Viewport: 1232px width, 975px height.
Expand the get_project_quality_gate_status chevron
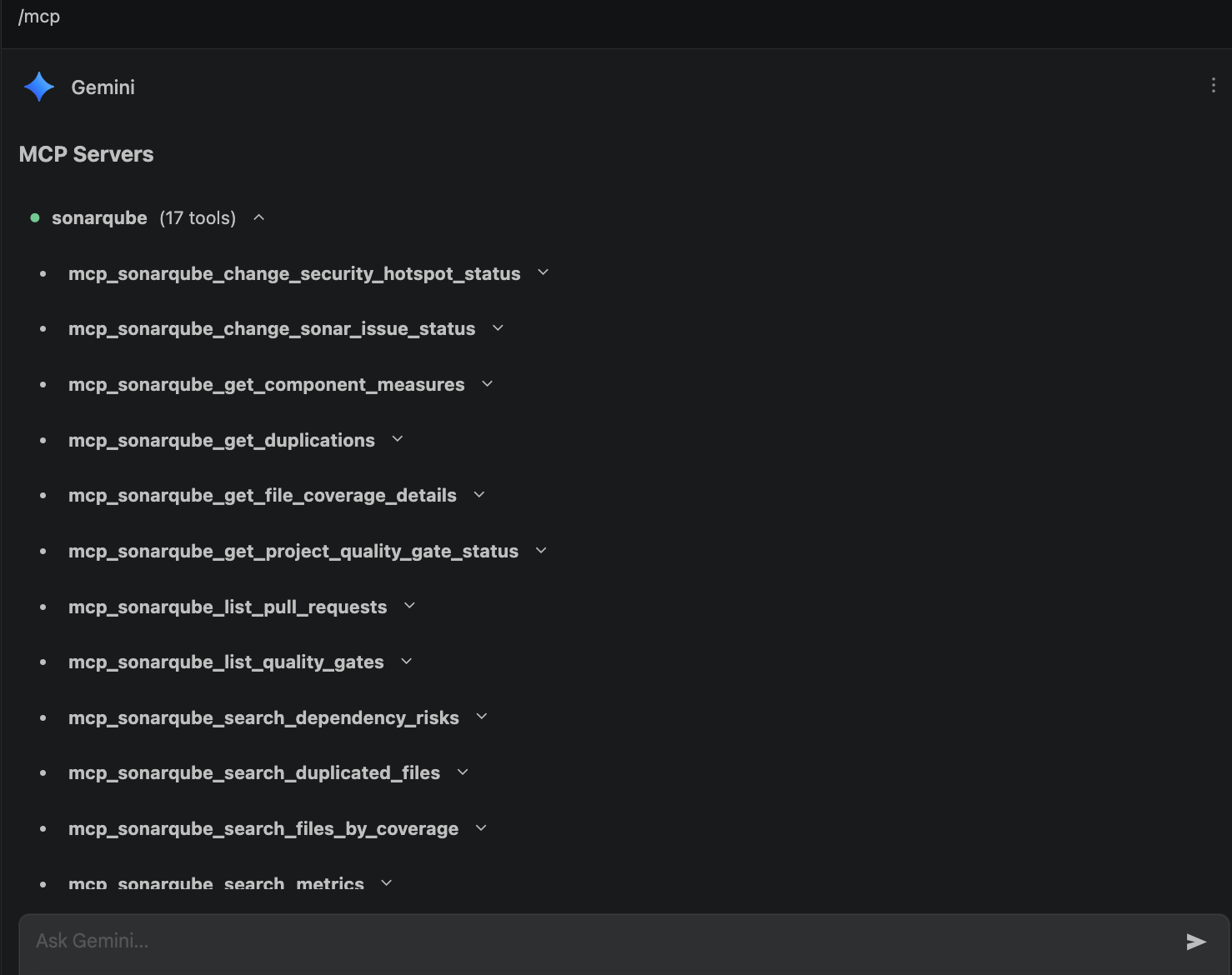point(541,551)
